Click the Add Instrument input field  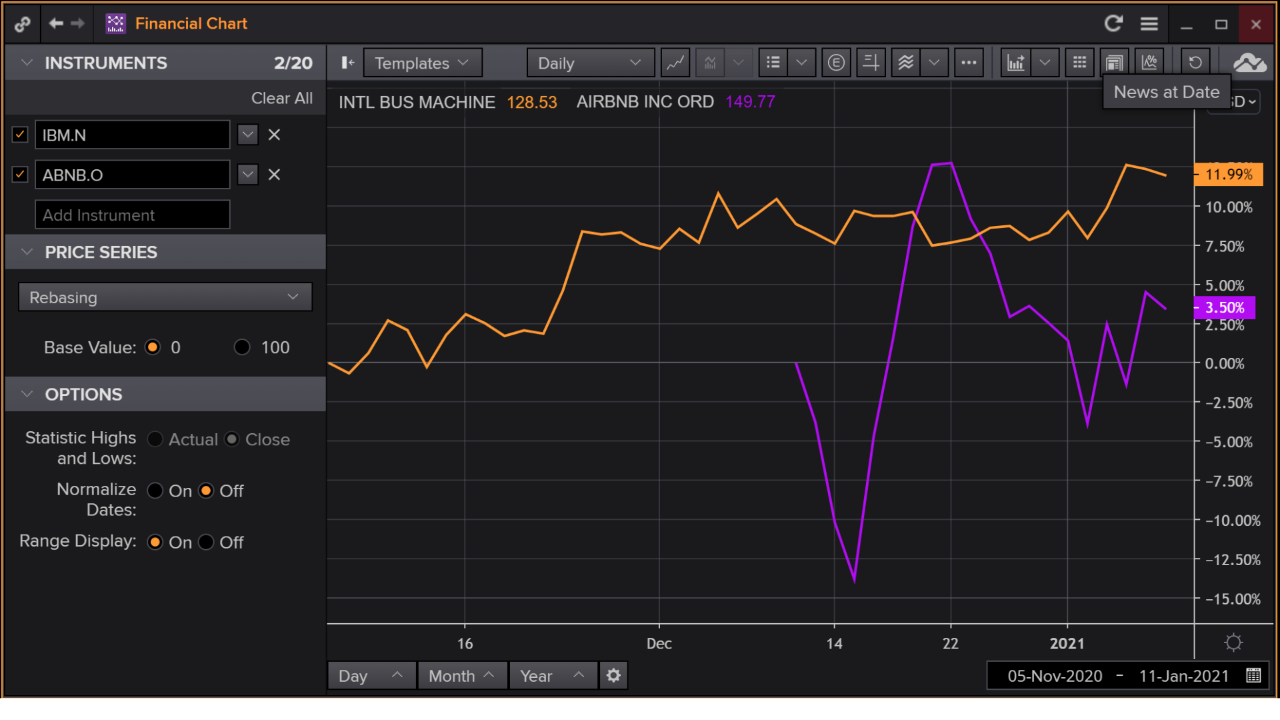coord(132,215)
